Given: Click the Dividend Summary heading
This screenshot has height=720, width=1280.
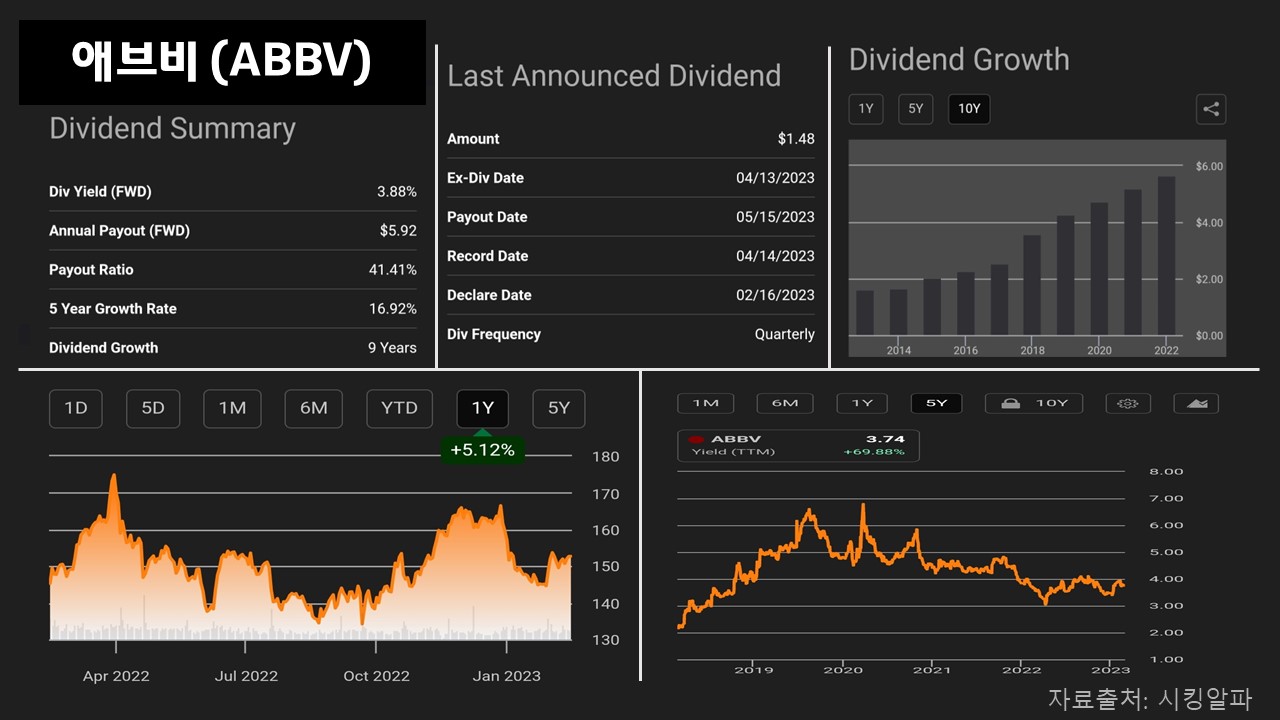Looking at the screenshot, I should (172, 128).
